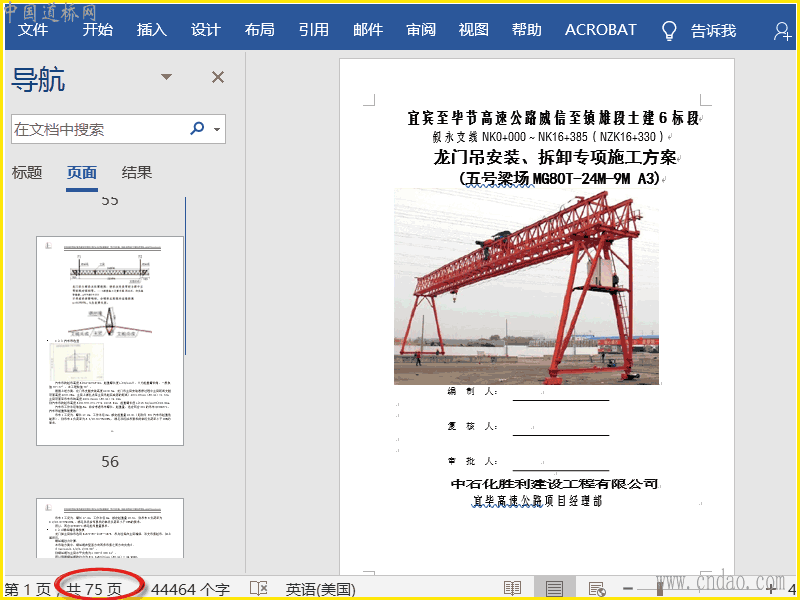Viewport: 800px width, 600px height.
Task: Click the 44464 个字 word count
Action: pos(190,590)
